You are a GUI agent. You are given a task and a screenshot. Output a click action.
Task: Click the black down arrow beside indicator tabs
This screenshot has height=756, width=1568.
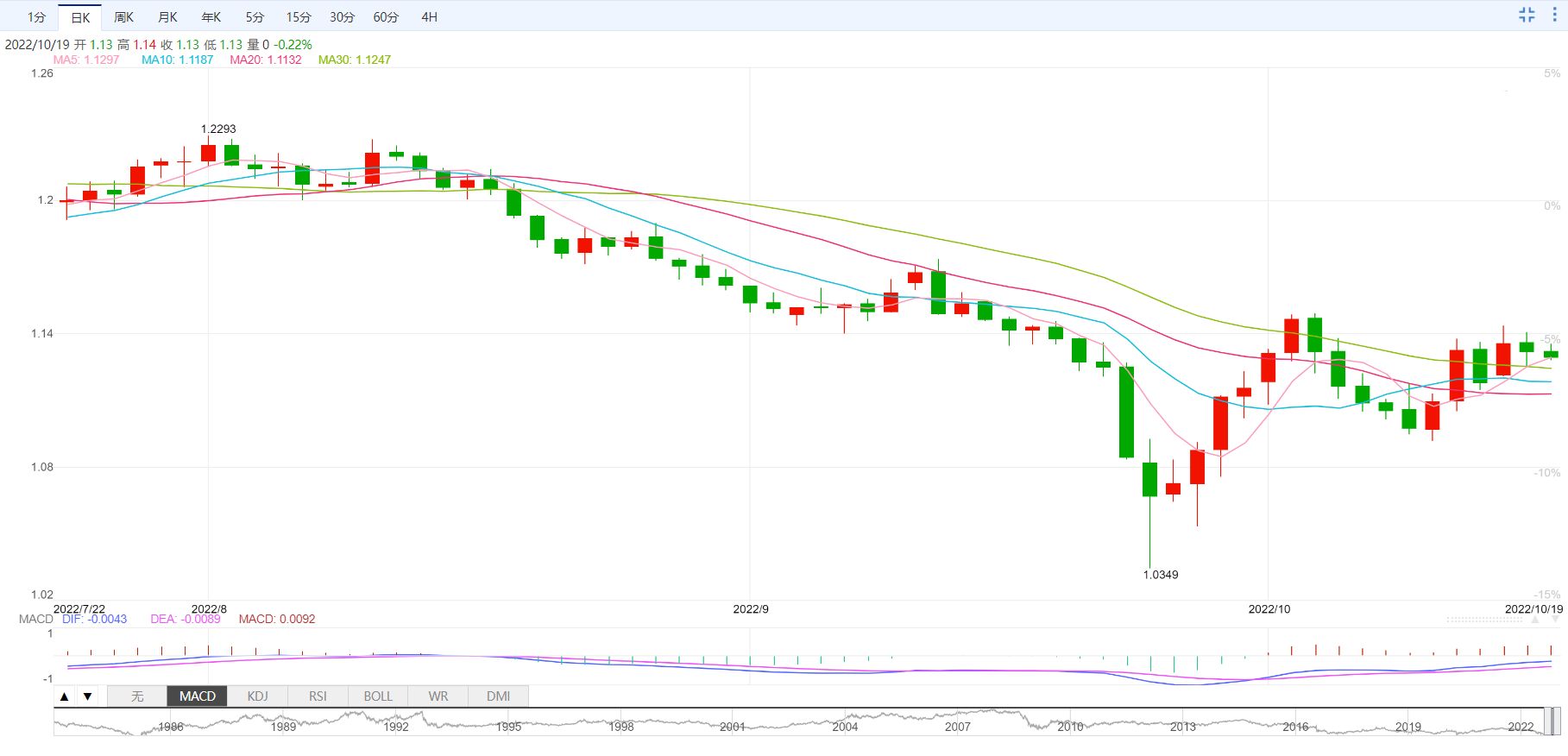click(87, 696)
